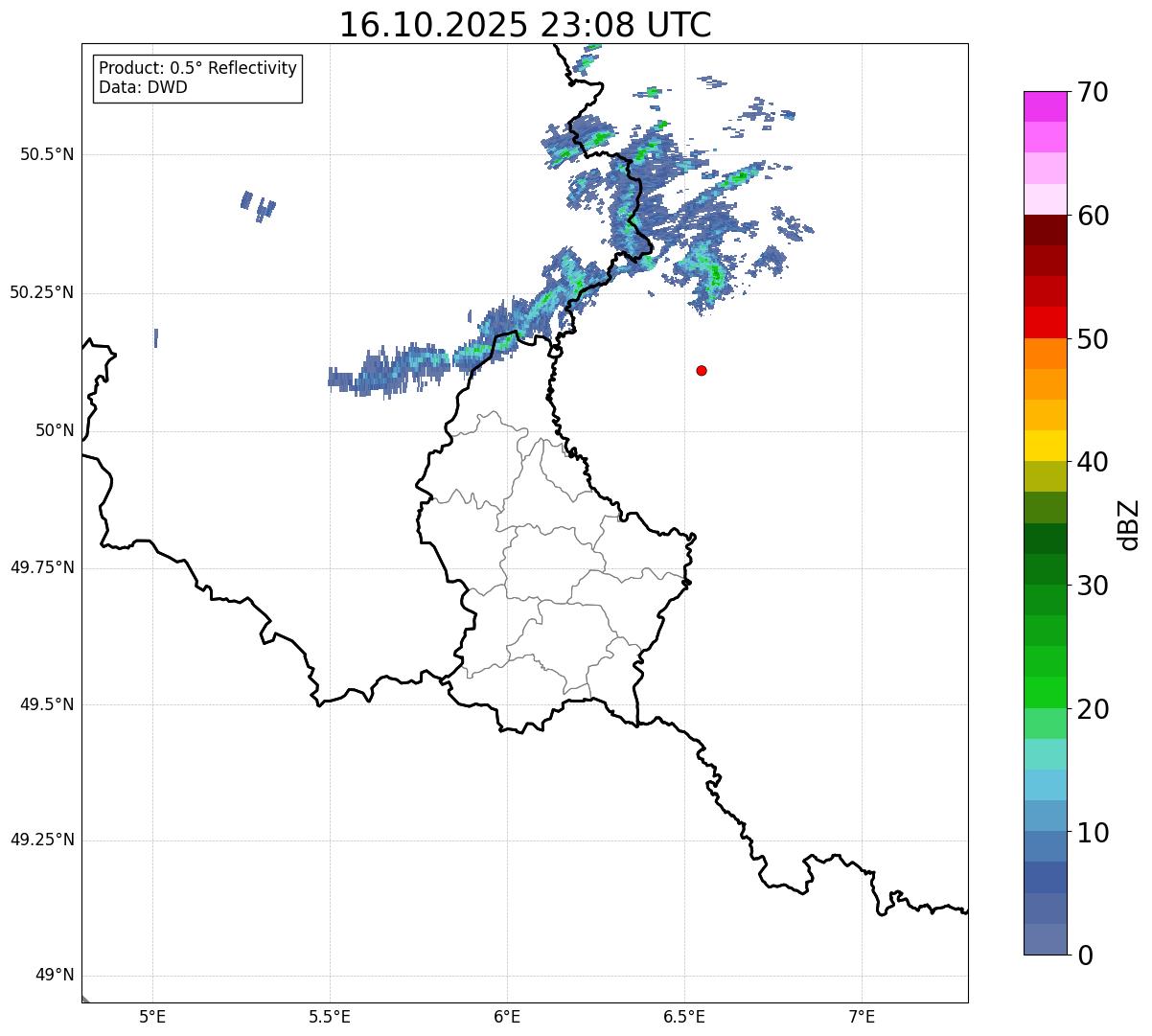
Task: Click the red station marker dot
Action: point(702,370)
